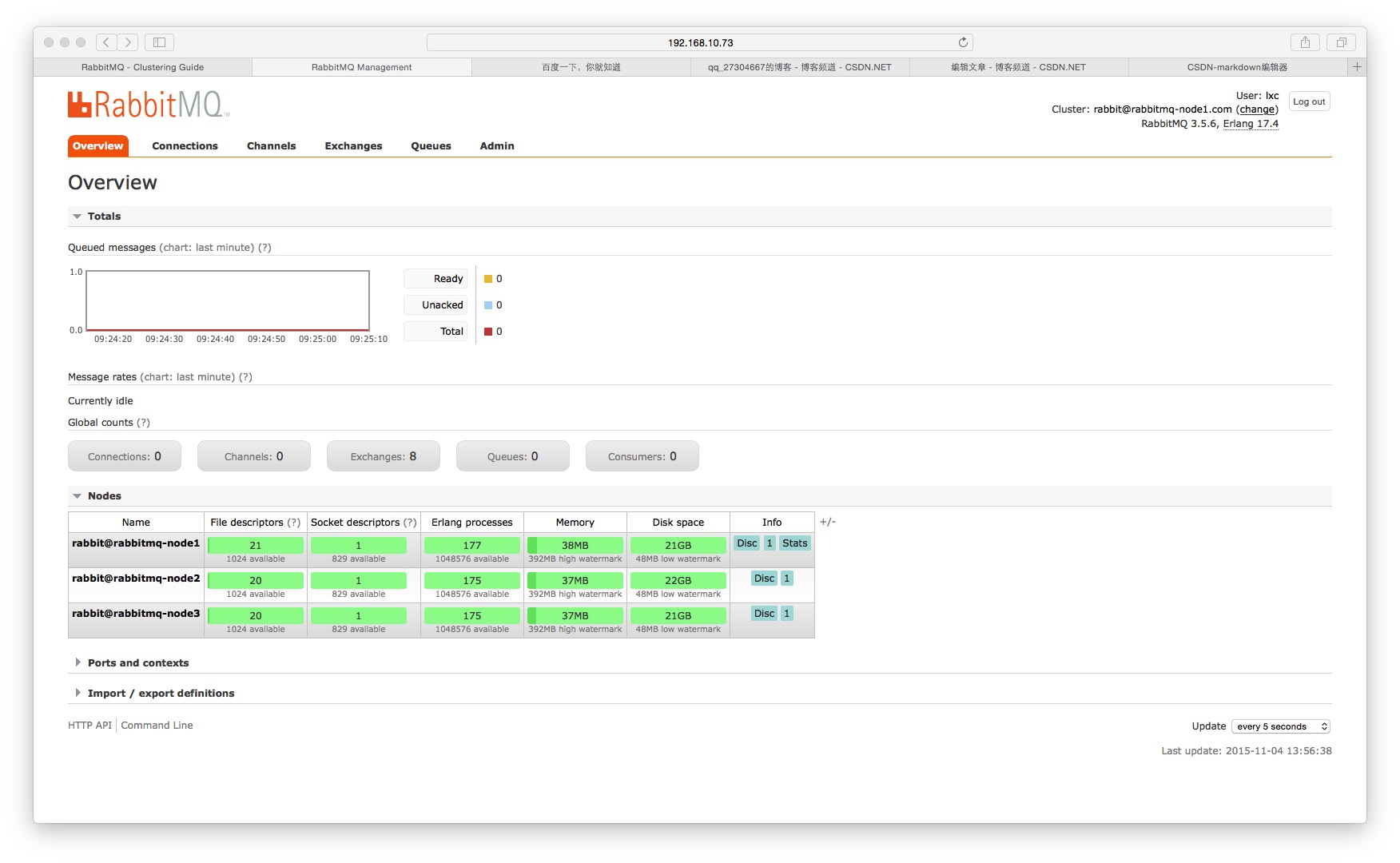
Task: Click the Disc badge for node1
Action: click(747, 543)
